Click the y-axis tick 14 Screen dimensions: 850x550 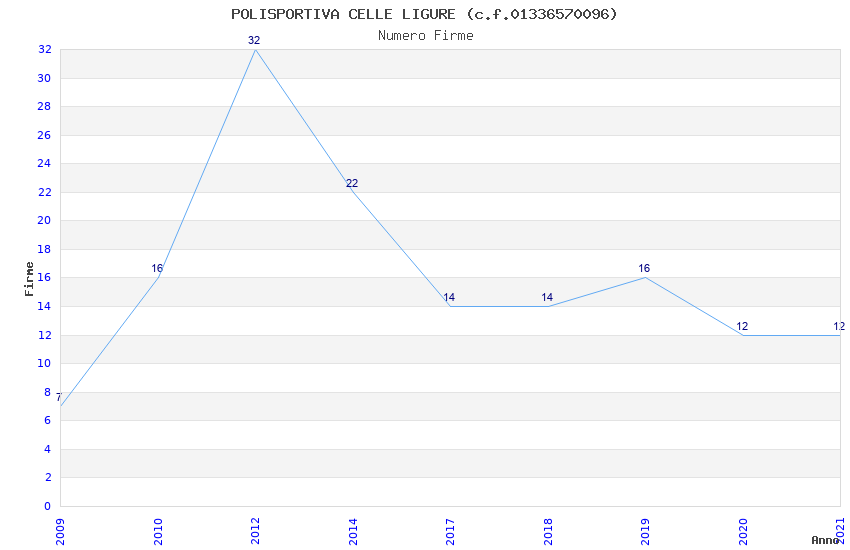tap(44, 306)
